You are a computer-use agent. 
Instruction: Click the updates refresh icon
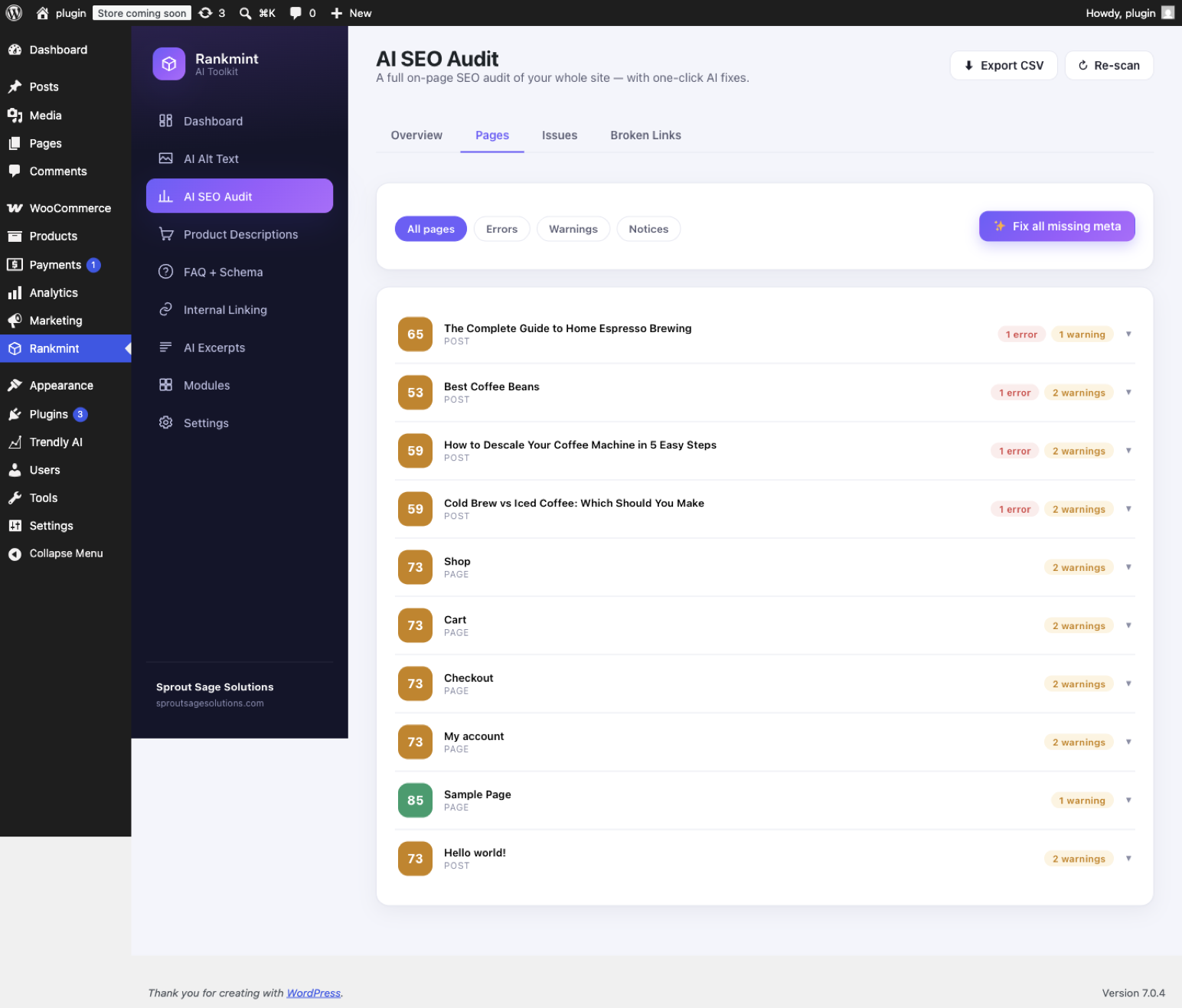(x=205, y=13)
